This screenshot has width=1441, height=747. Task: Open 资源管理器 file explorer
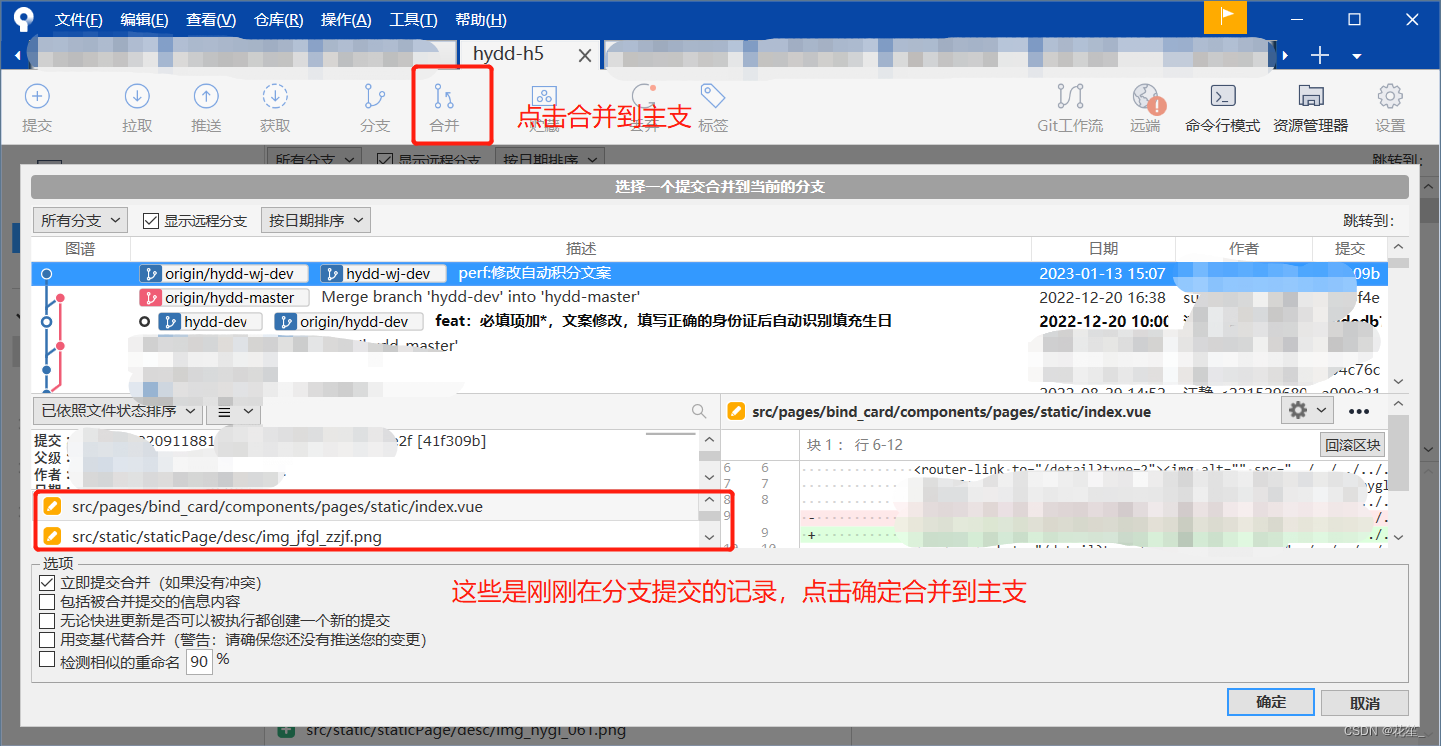[1310, 108]
